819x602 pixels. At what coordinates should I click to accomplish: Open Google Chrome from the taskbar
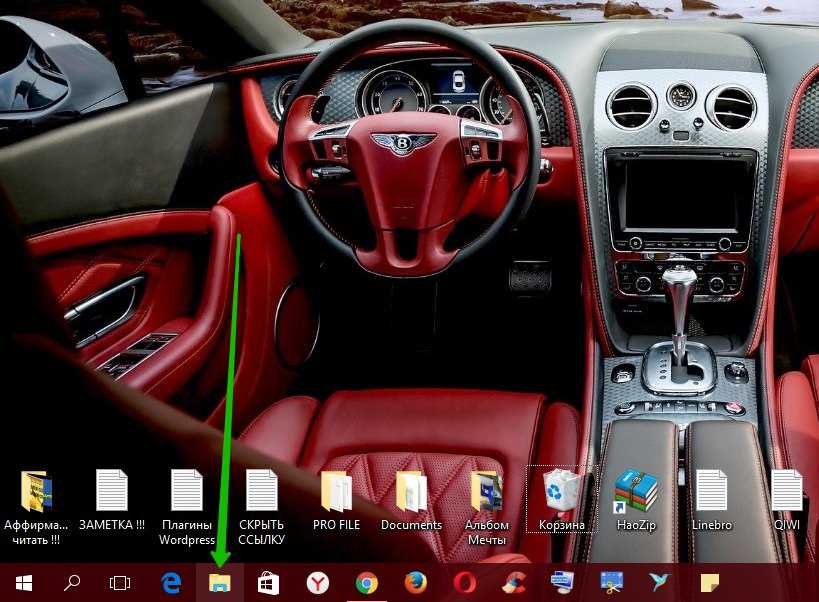click(x=366, y=583)
